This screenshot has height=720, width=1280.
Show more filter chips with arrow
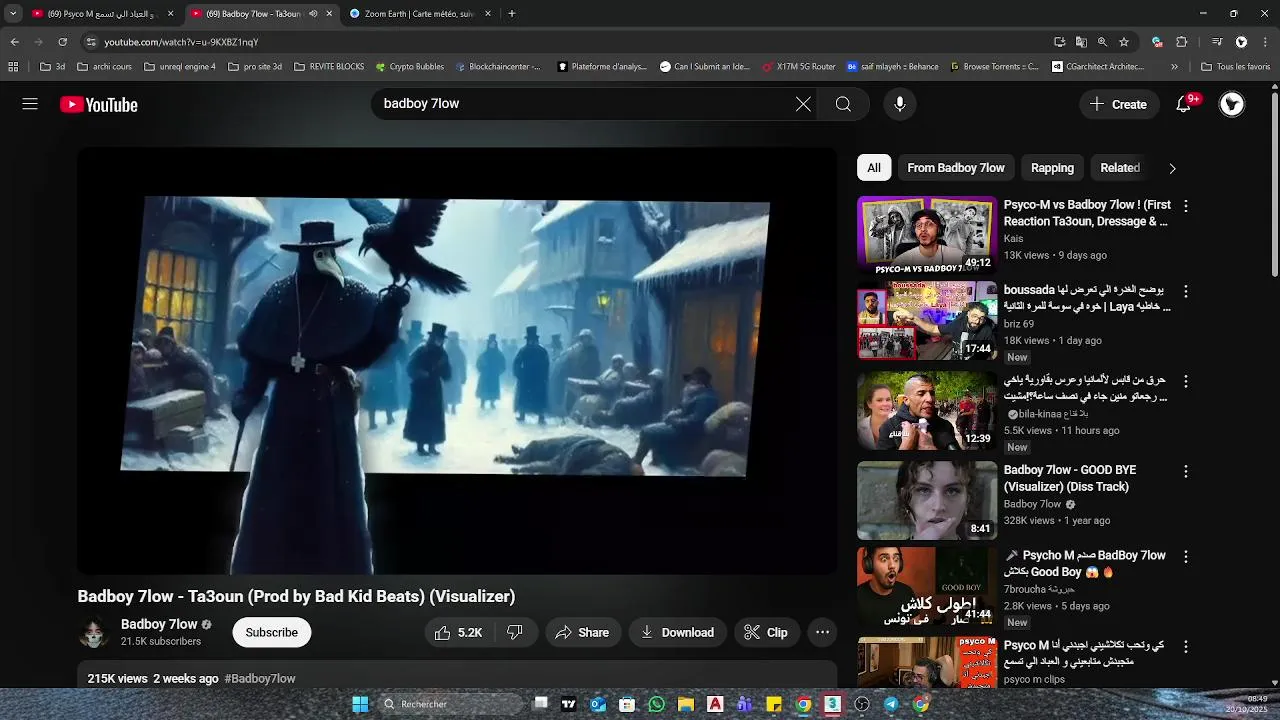point(1172,168)
